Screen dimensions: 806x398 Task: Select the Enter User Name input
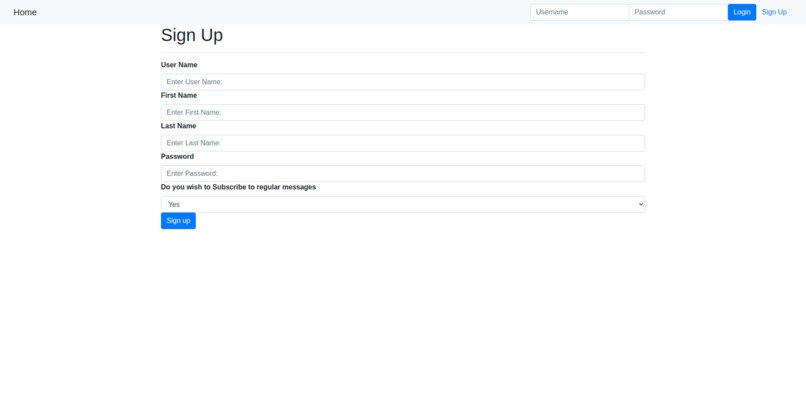click(x=402, y=82)
